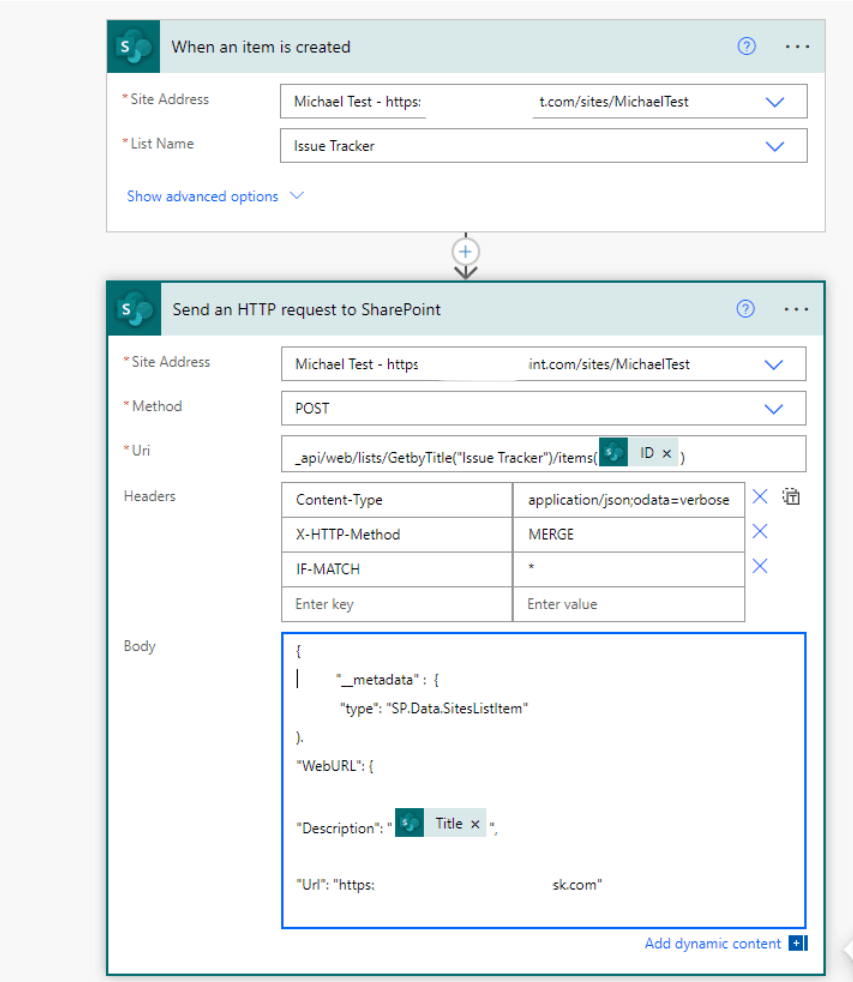The width and height of the screenshot is (853, 982).
Task: Remove the Title dynamic token from Body
Action: [475, 824]
